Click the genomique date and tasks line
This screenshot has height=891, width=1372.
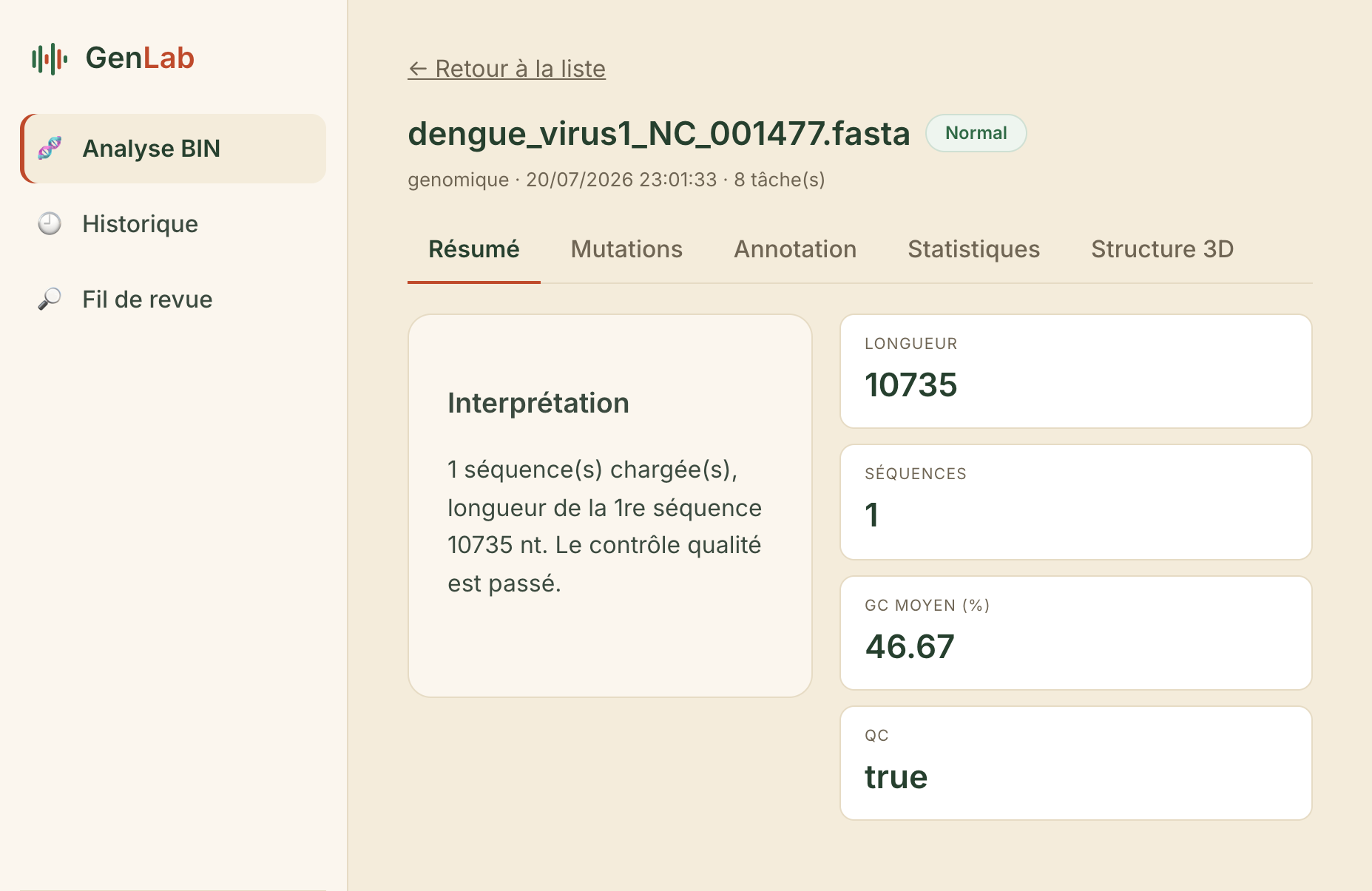(x=616, y=180)
